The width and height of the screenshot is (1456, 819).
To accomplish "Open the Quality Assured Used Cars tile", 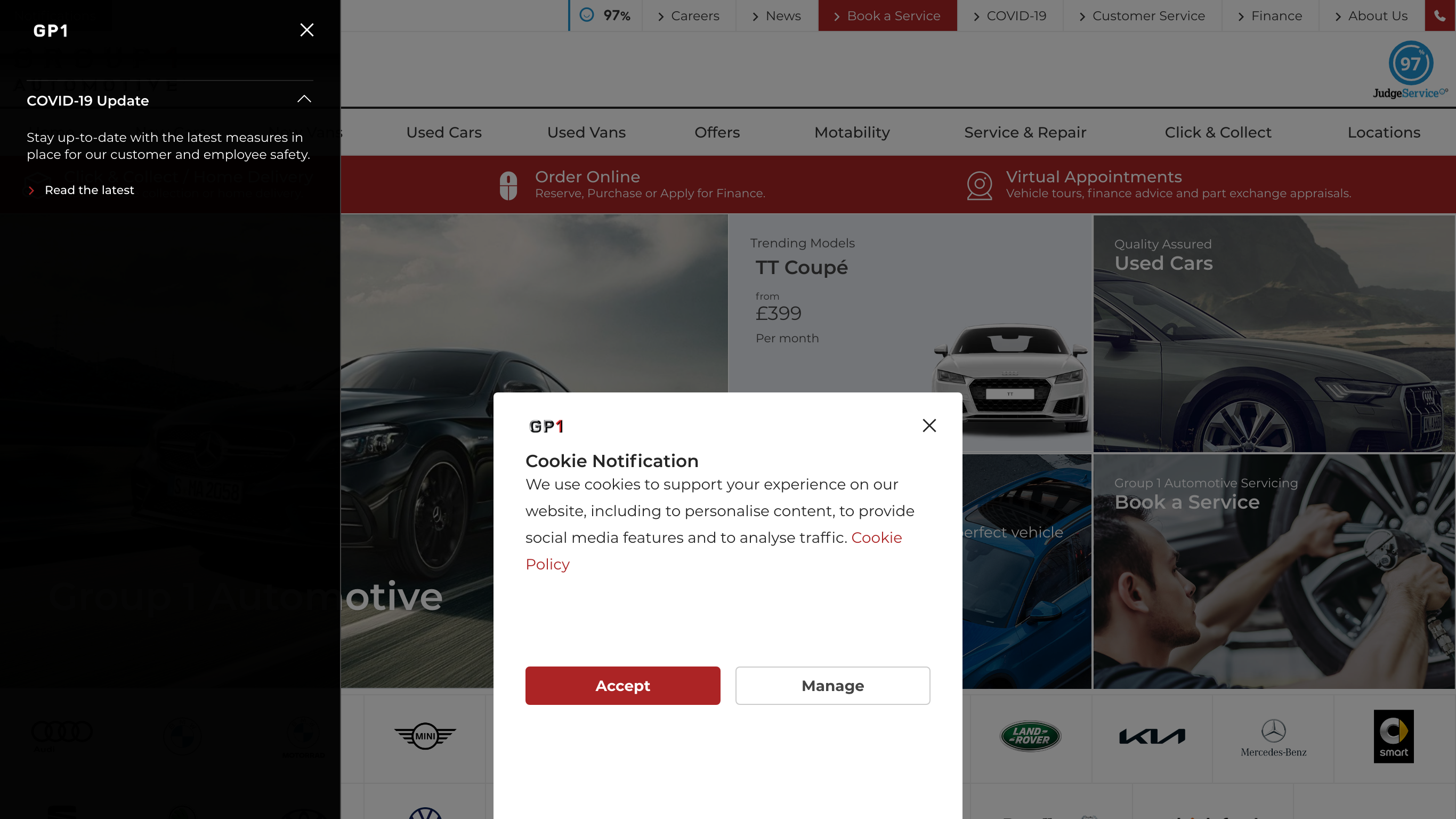I will (1273, 333).
